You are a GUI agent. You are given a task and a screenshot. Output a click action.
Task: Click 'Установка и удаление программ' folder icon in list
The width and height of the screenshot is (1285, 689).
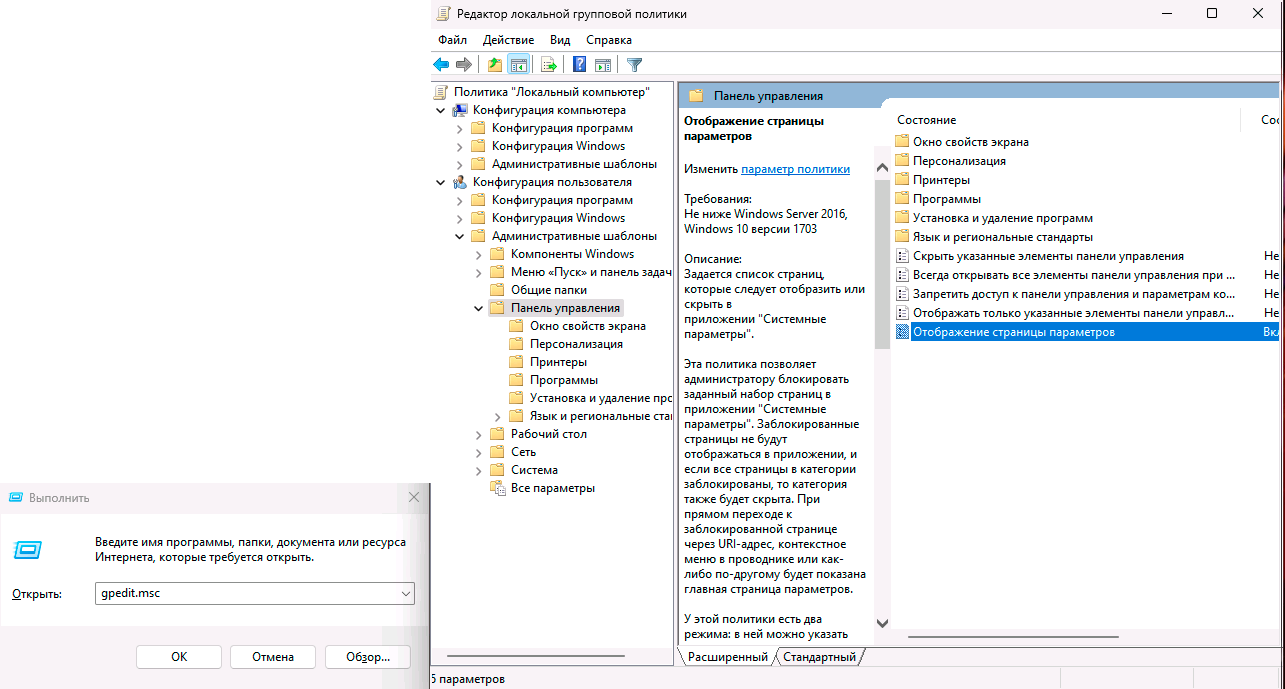pos(902,218)
